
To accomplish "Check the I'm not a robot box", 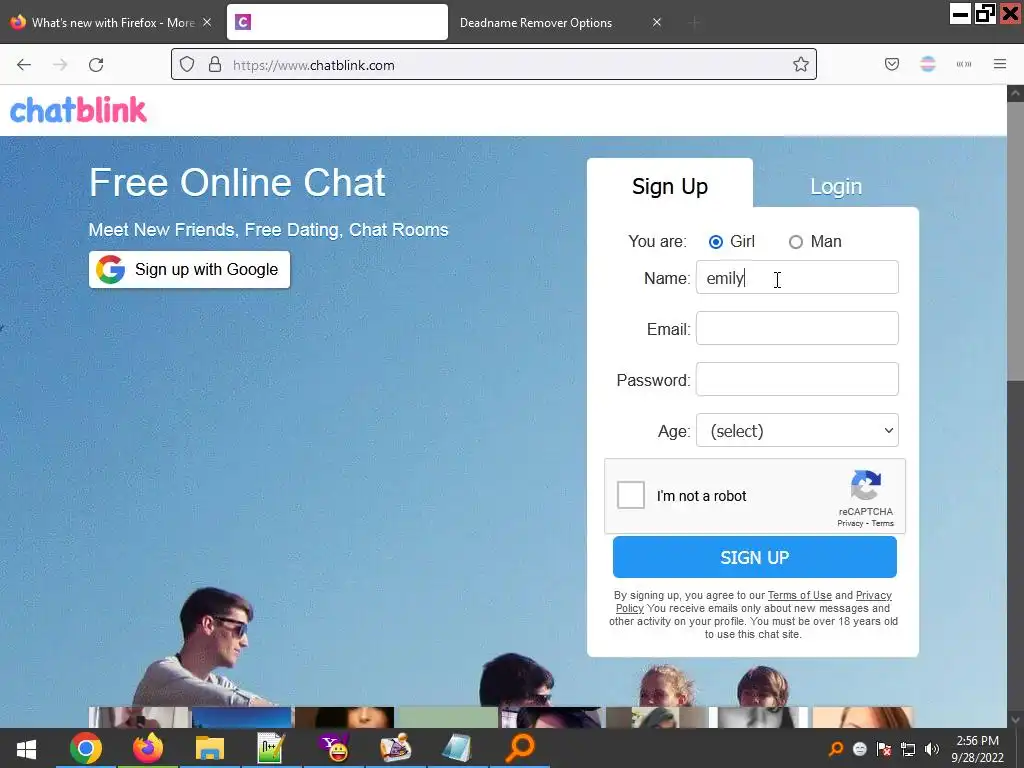I will coord(631,495).
